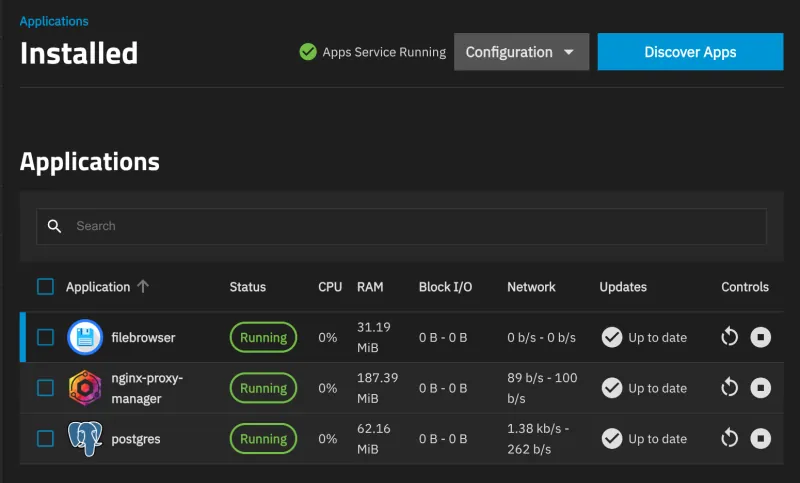Click the Application sort arrow
The width and height of the screenshot is (800, 483).
click(x=143, y=286)
